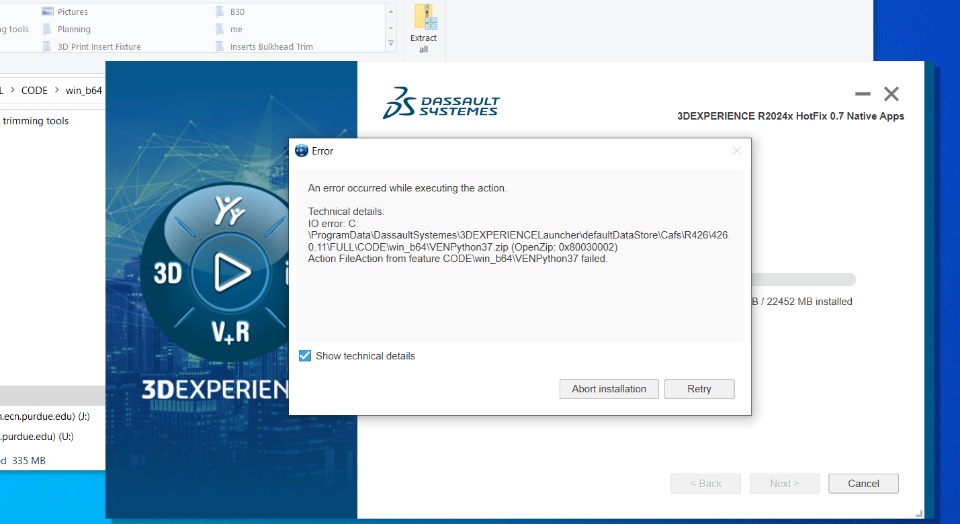This screenshot has height=524, width=960.
Task: Close the 3DEXPERIENCE installer window
Action: (x=891, y=94)
